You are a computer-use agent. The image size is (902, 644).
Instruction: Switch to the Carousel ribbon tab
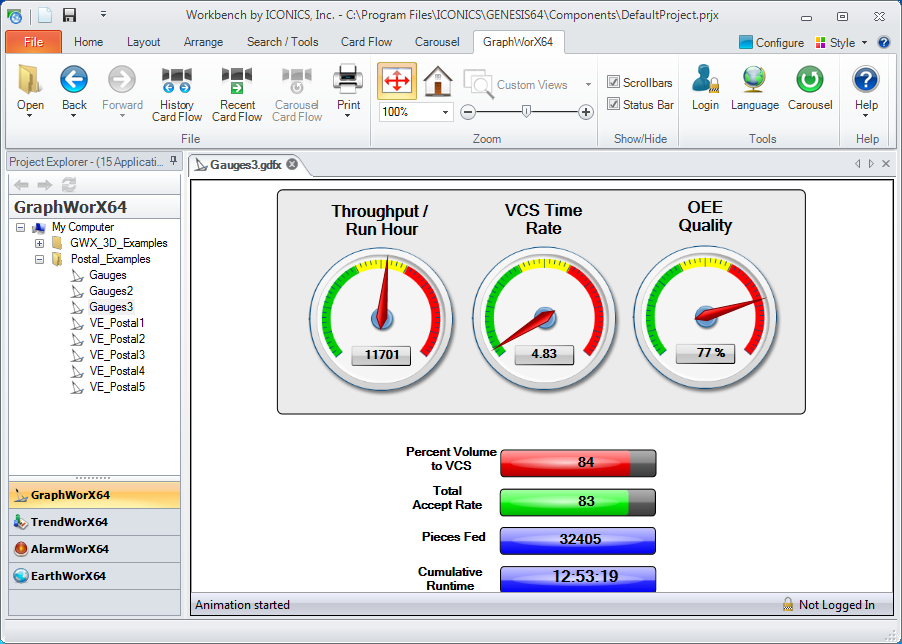(437, 42)
